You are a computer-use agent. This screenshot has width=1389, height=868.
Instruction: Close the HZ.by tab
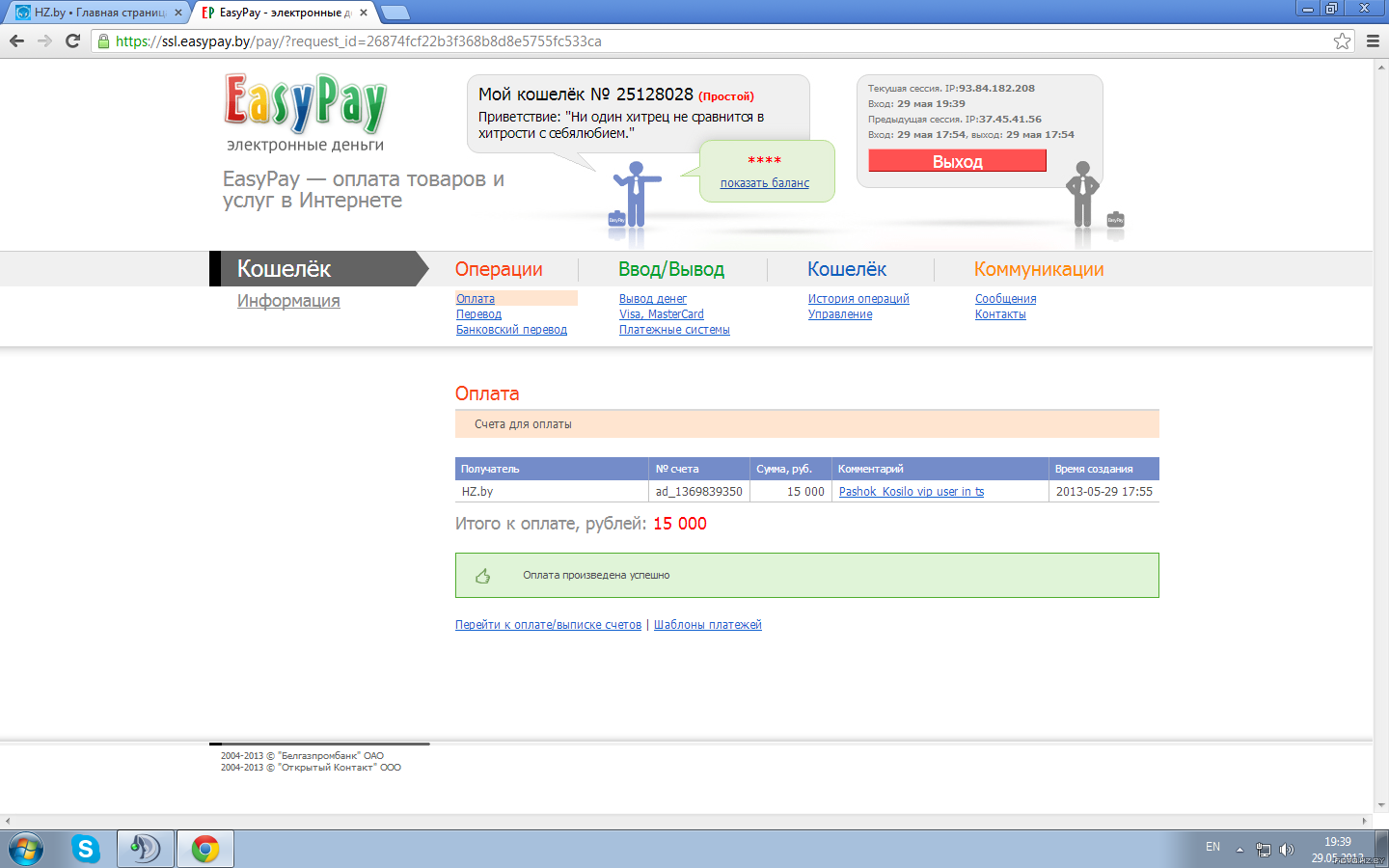178,13
